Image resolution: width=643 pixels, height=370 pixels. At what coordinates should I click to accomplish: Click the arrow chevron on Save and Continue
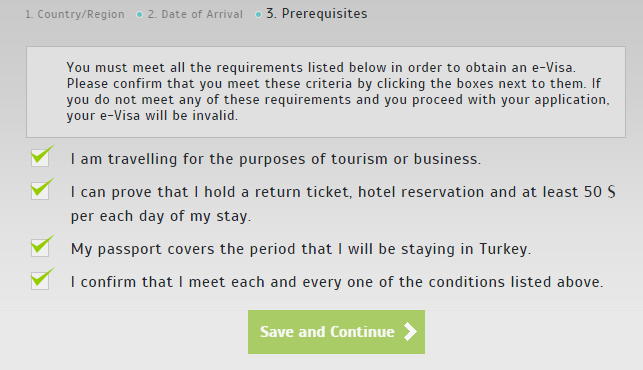coord(410,331)
